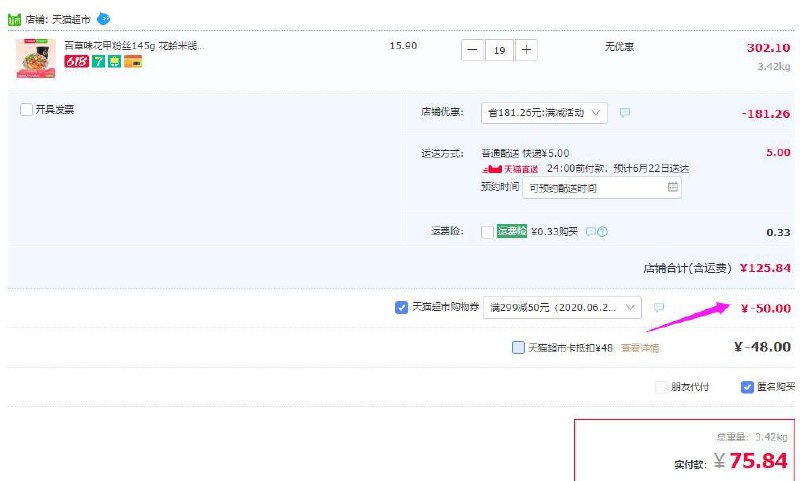Uncheck the 匿名购买 anonymous purchase checkbox
The width and height of the screenshot is (800, 481).
pyautogui.click(x=747, y=387)
